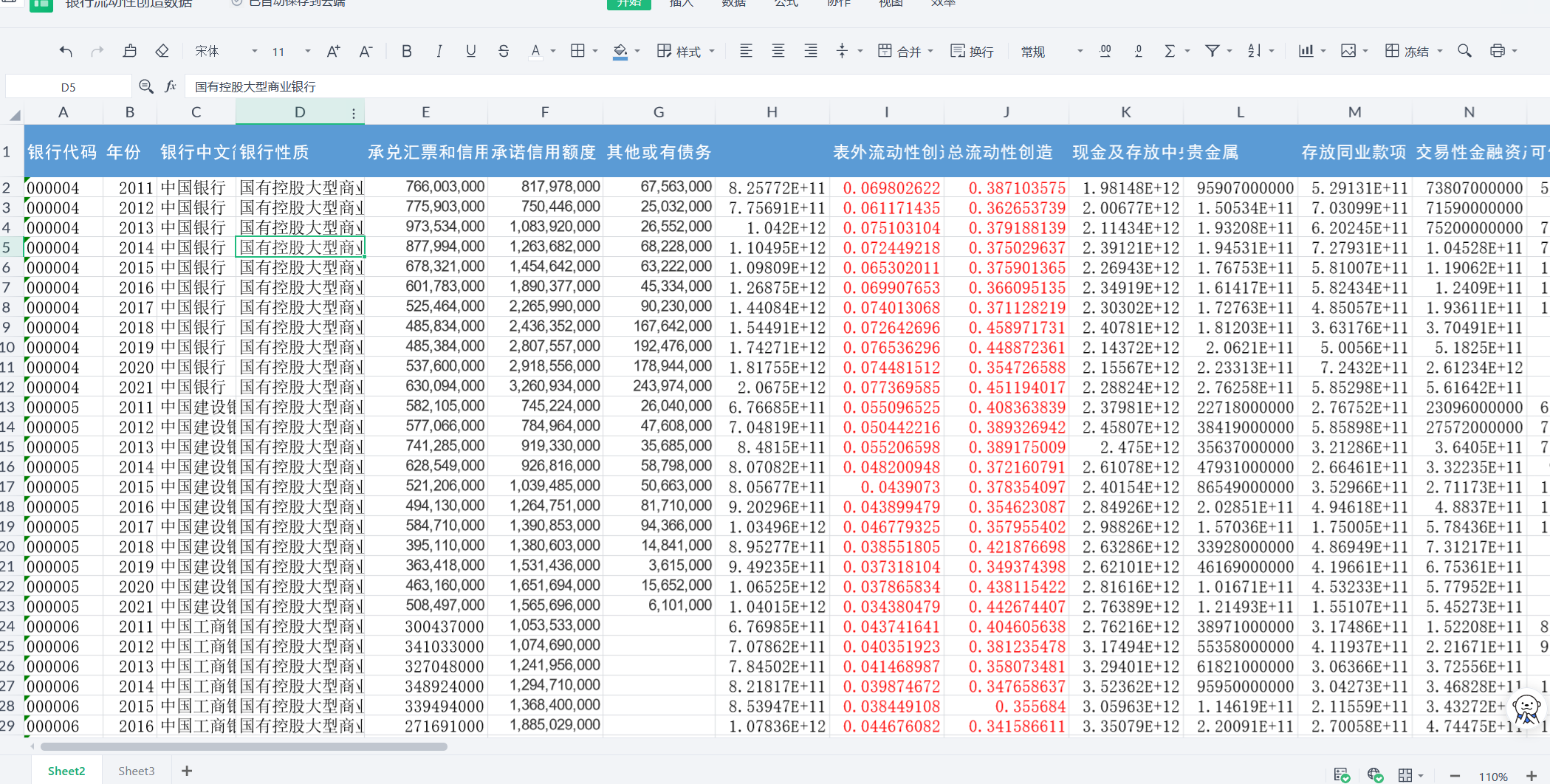The width and height of the screenshot is (1550, 784).
Task: Decrease font size with A- icon
Action: click(366, 51)
